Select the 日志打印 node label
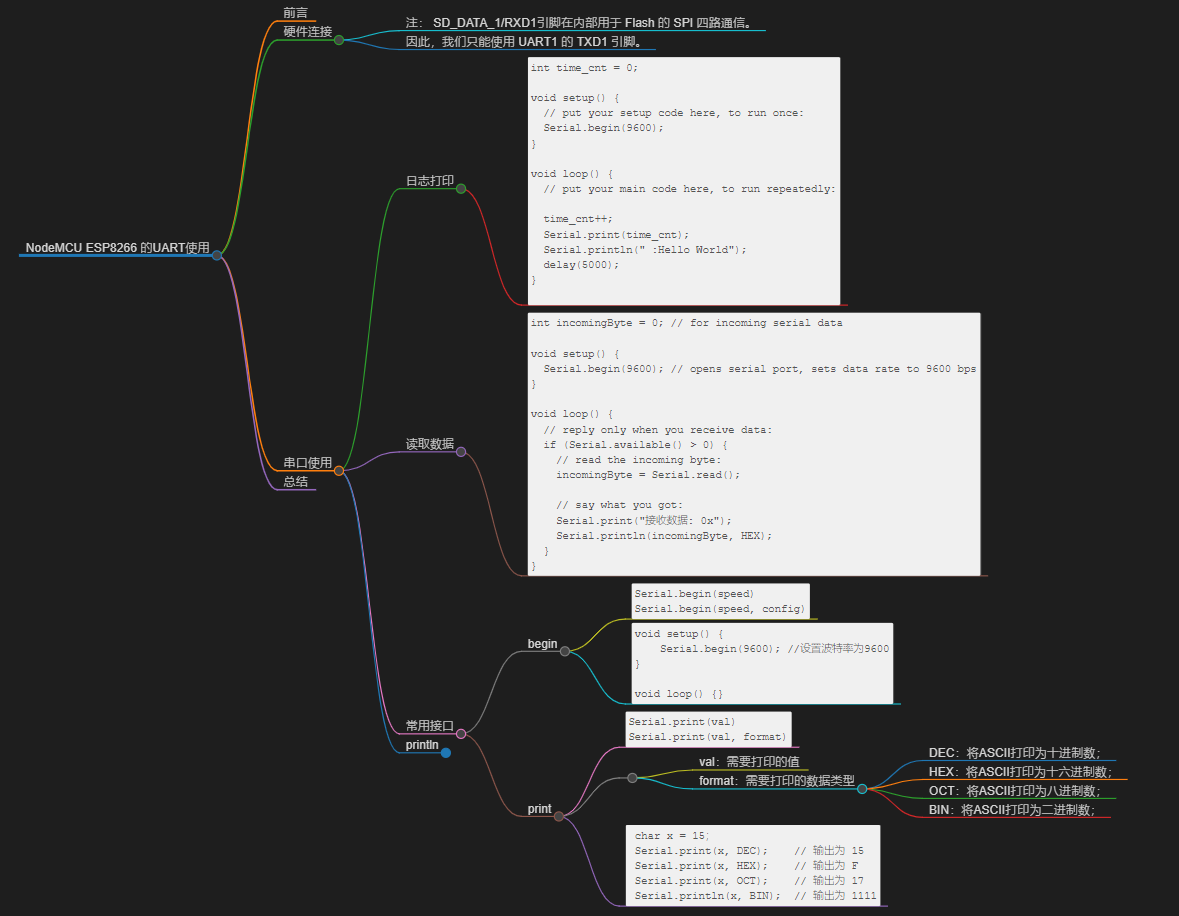The width and height of the screenshot is (1179, 916). coord(429,180)
